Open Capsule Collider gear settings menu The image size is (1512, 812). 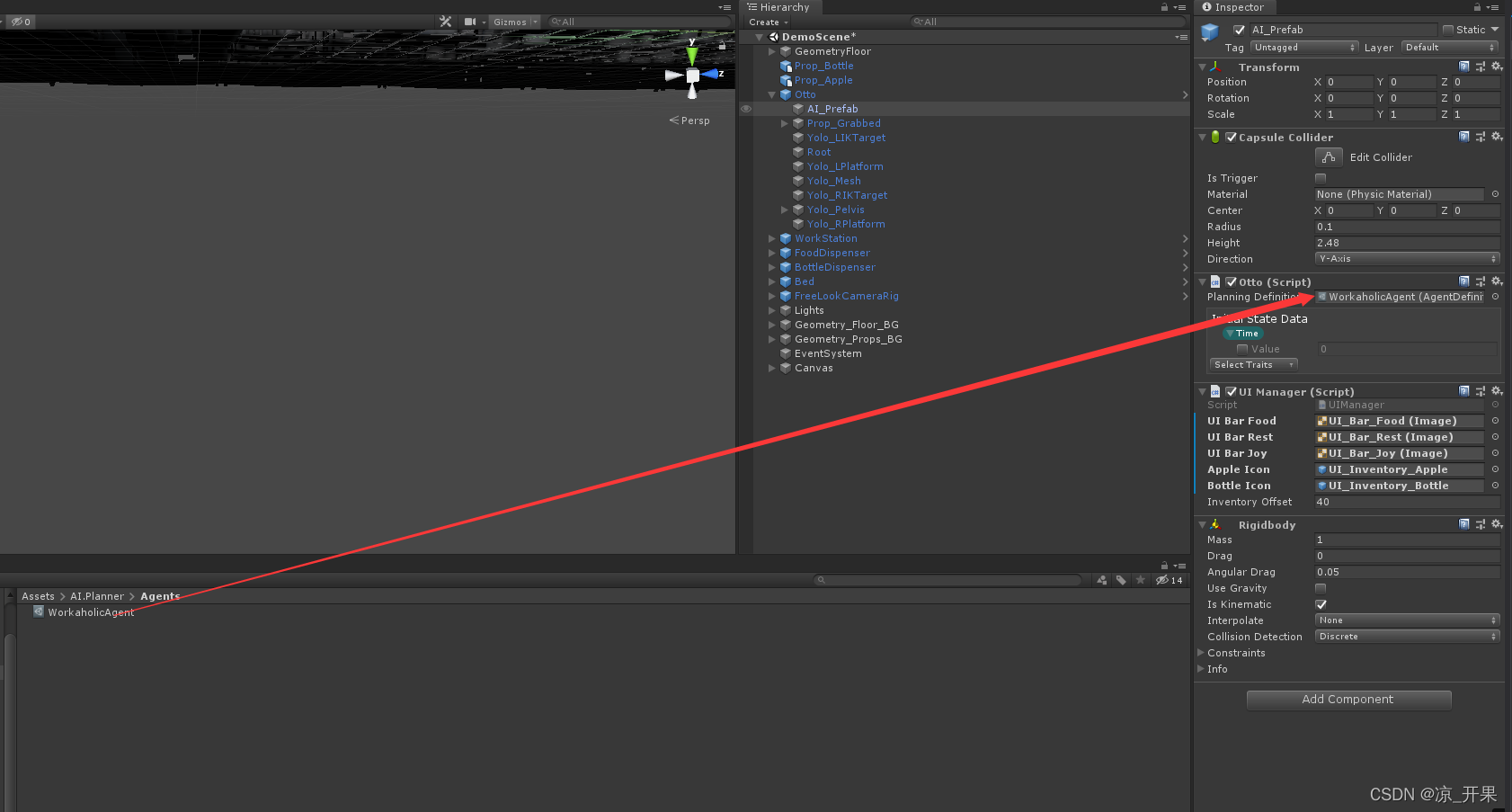tap(1497, 137)
